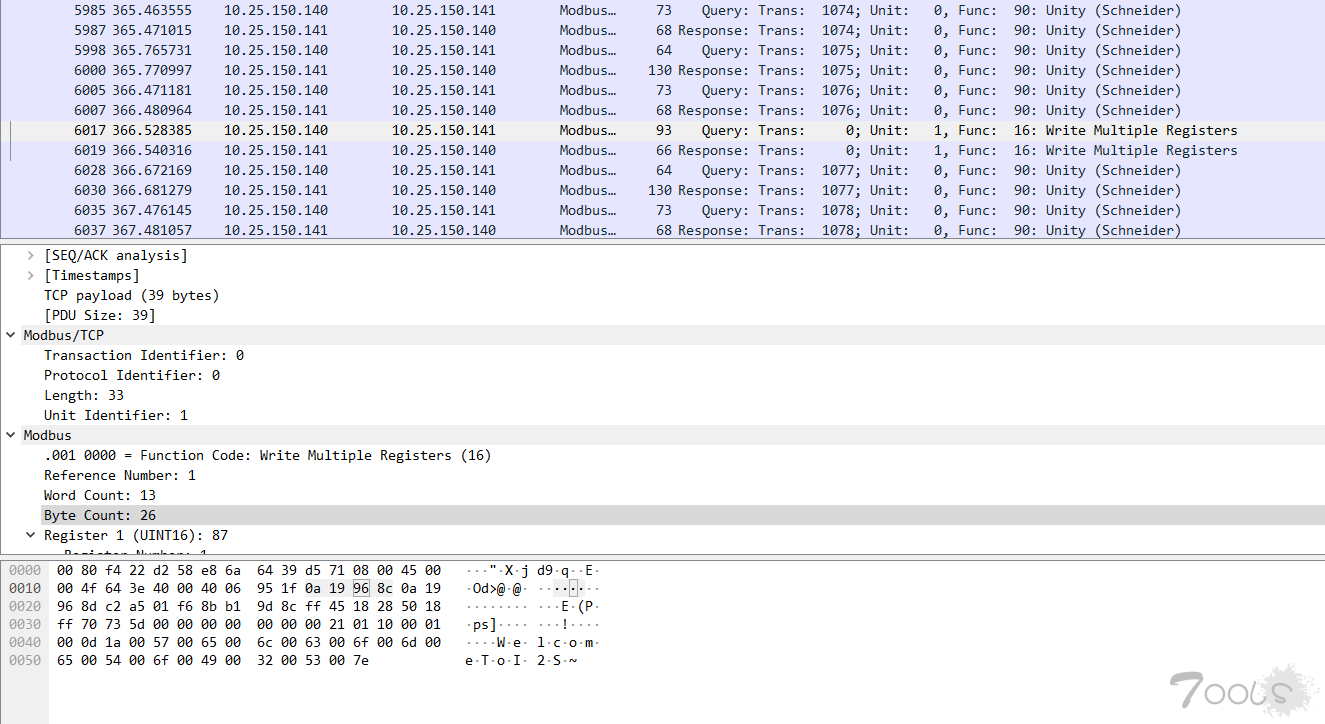Click the TCP payload (39 bytes) field
The height and width of the screenshot is (724, 1325).
(x=131, y=295)
